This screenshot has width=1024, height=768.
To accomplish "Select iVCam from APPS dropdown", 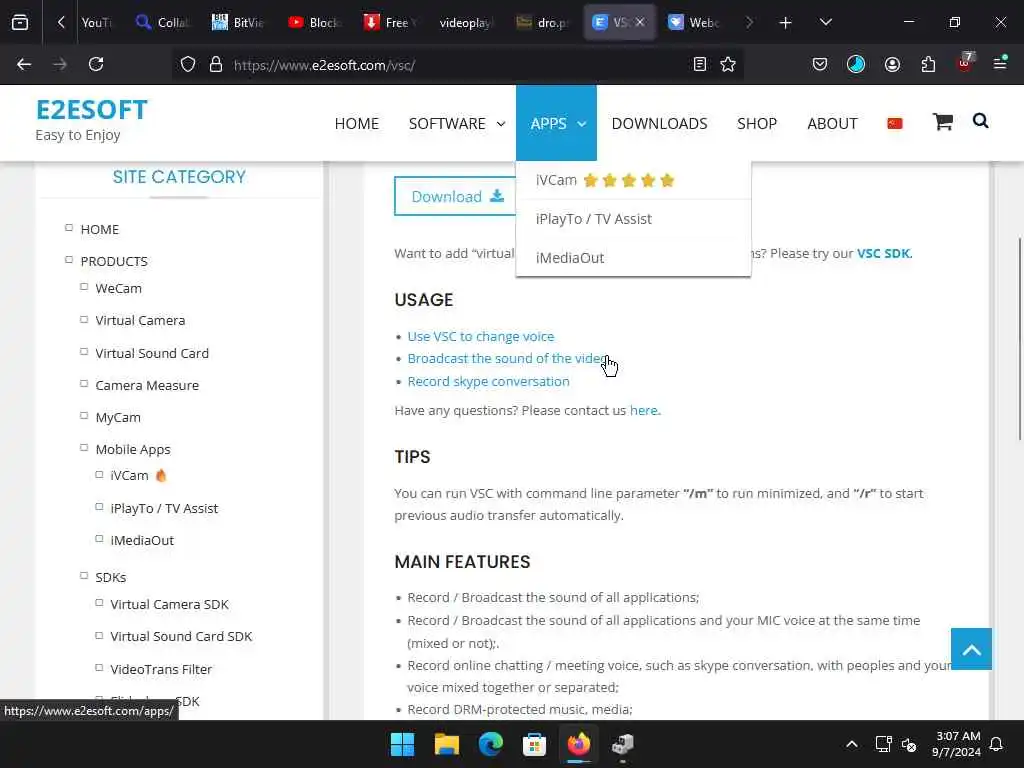I will [x=633, y=180].
